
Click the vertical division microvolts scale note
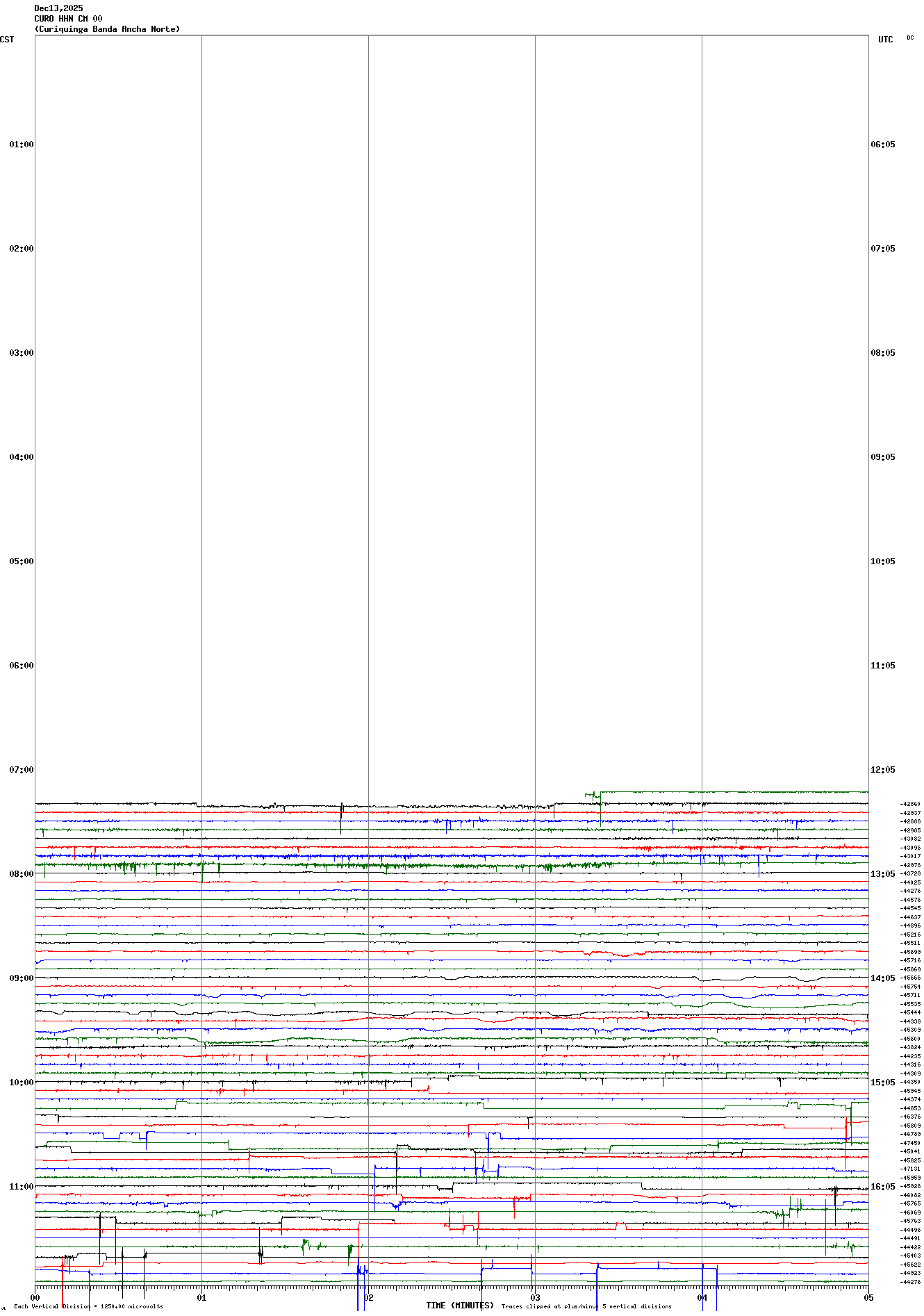[88, 1306]
